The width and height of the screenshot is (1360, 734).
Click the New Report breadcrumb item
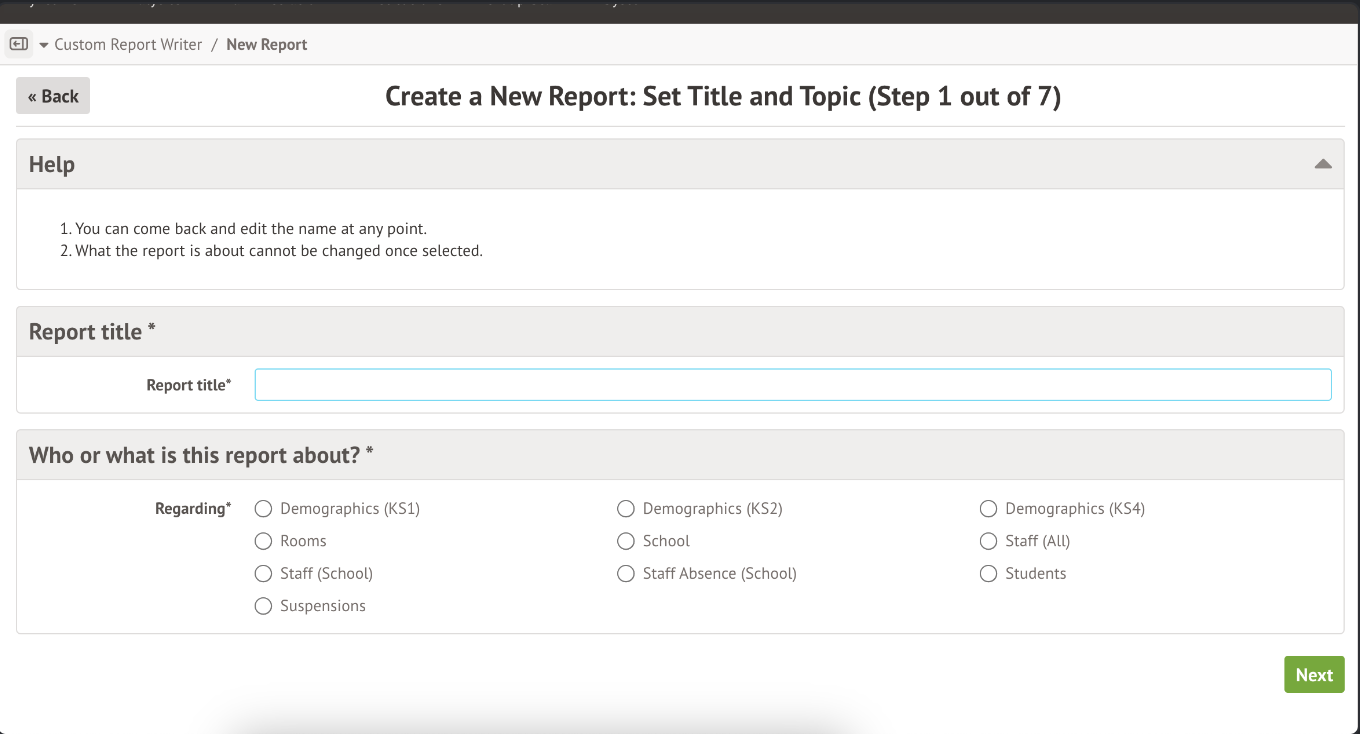(x=267, y=45)
